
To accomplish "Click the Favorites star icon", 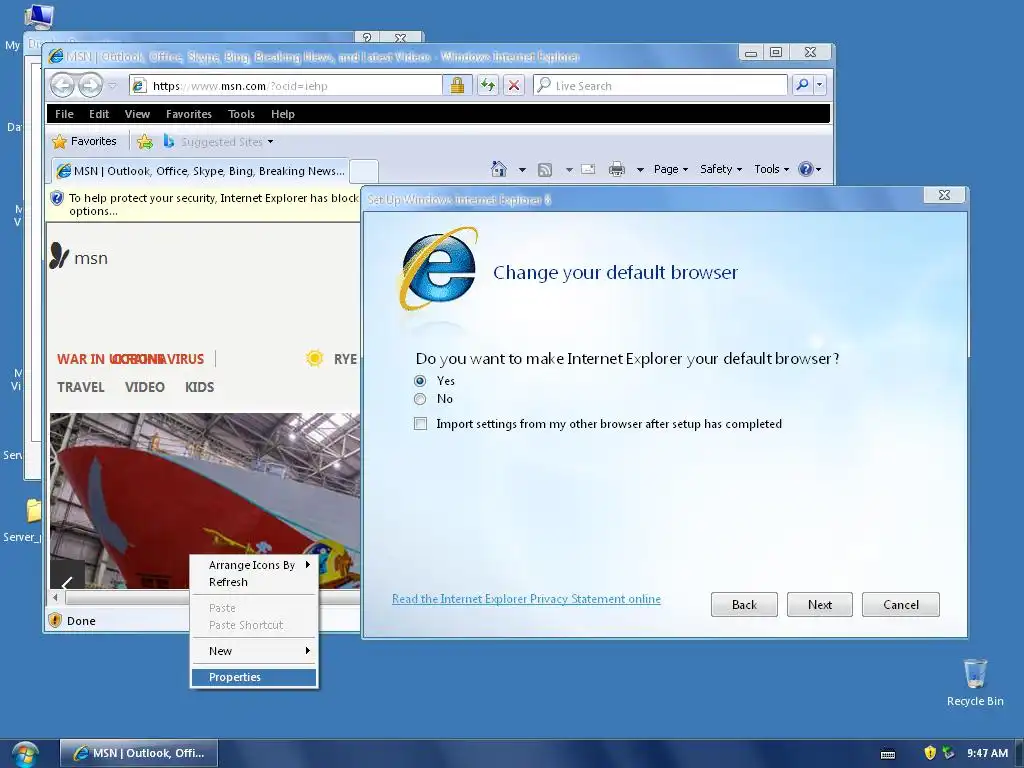I will pyautogui.click(x=59, y=141).
